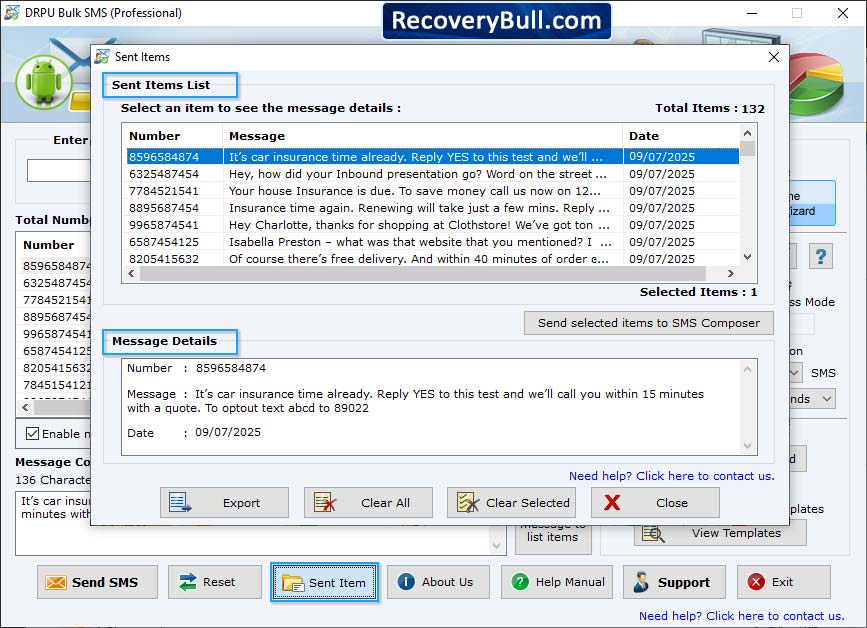Viewport: 867px width, 628px height.
Task: Select sent item row 6325487454
Action: [x=433, y=174]
